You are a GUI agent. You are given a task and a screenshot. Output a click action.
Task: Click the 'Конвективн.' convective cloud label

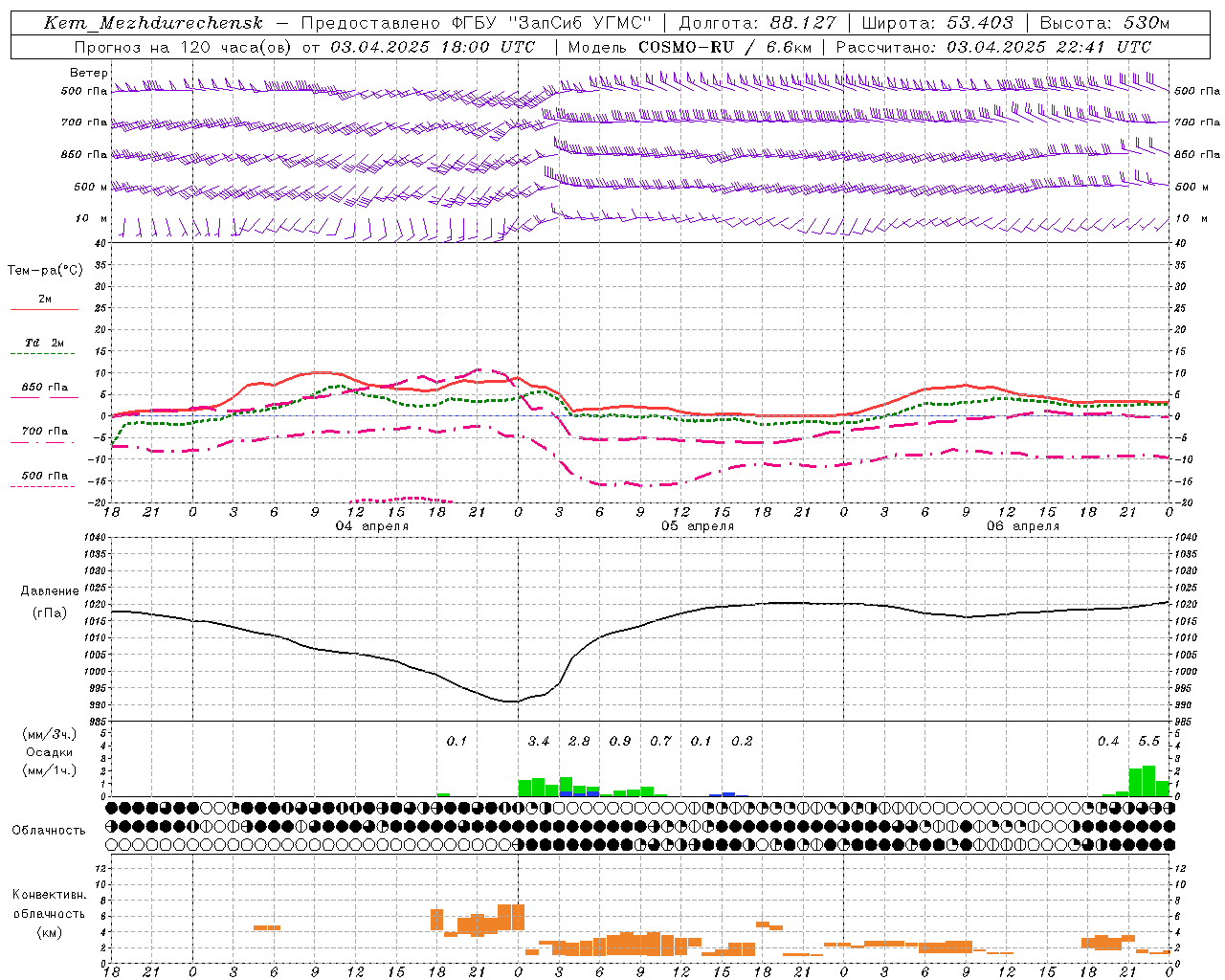(50, 895)
